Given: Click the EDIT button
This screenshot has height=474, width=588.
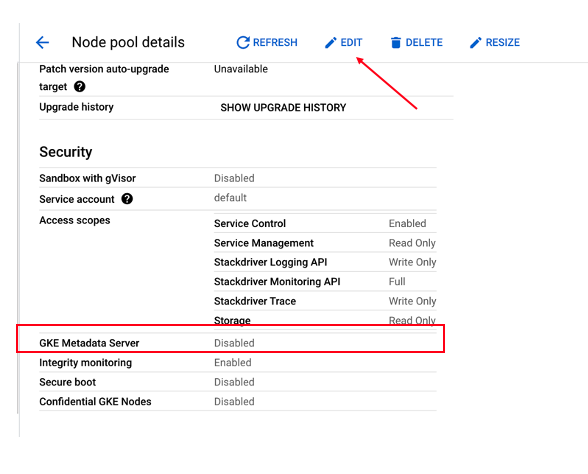Looking at the screenshot, I should coord(344,42).
